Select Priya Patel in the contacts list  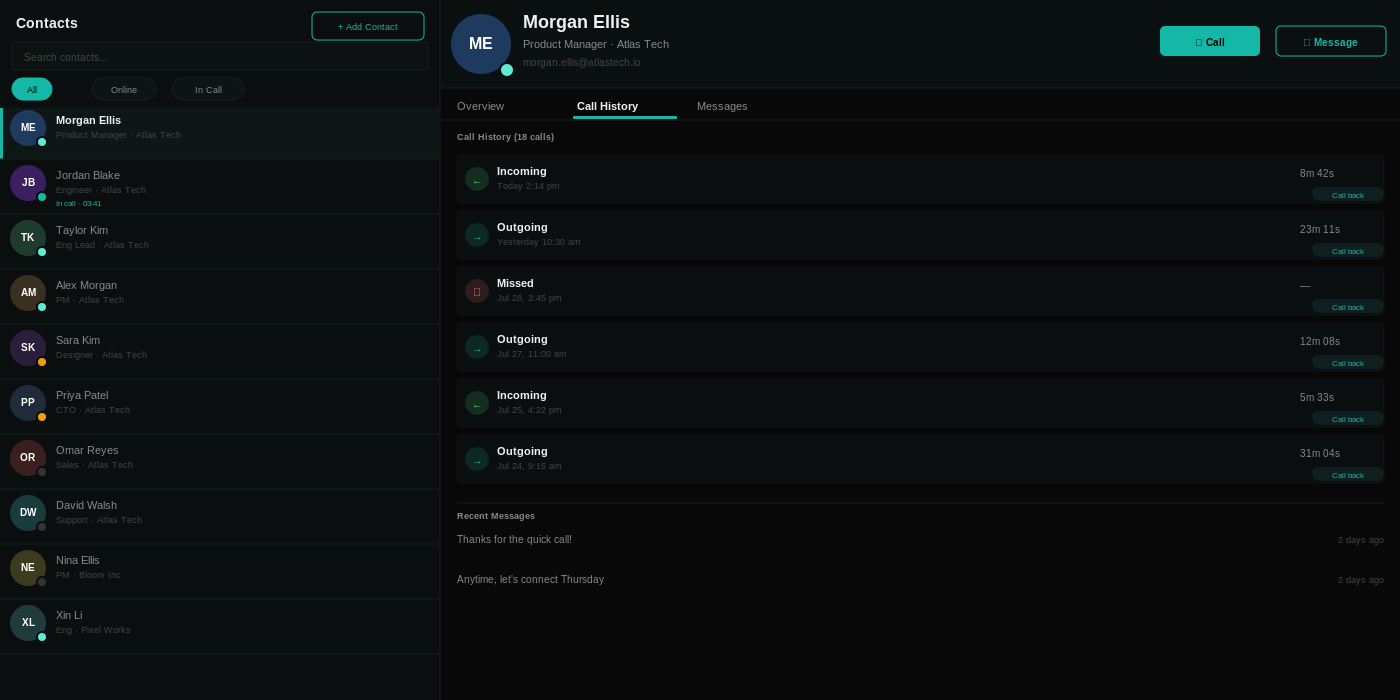(220, 407)
